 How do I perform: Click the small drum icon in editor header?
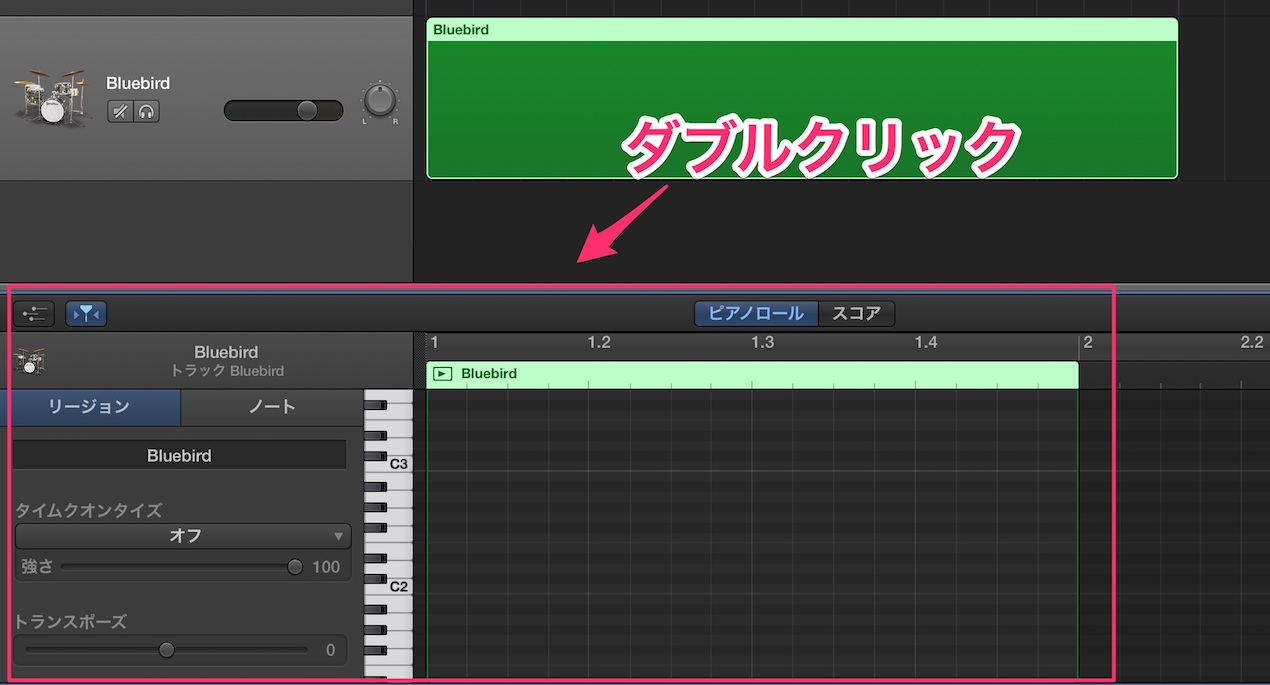coord(30,361)
